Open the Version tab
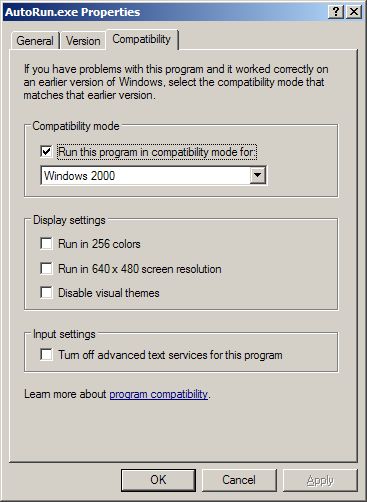Screen dimensions: 367x502 pos(83,41)
